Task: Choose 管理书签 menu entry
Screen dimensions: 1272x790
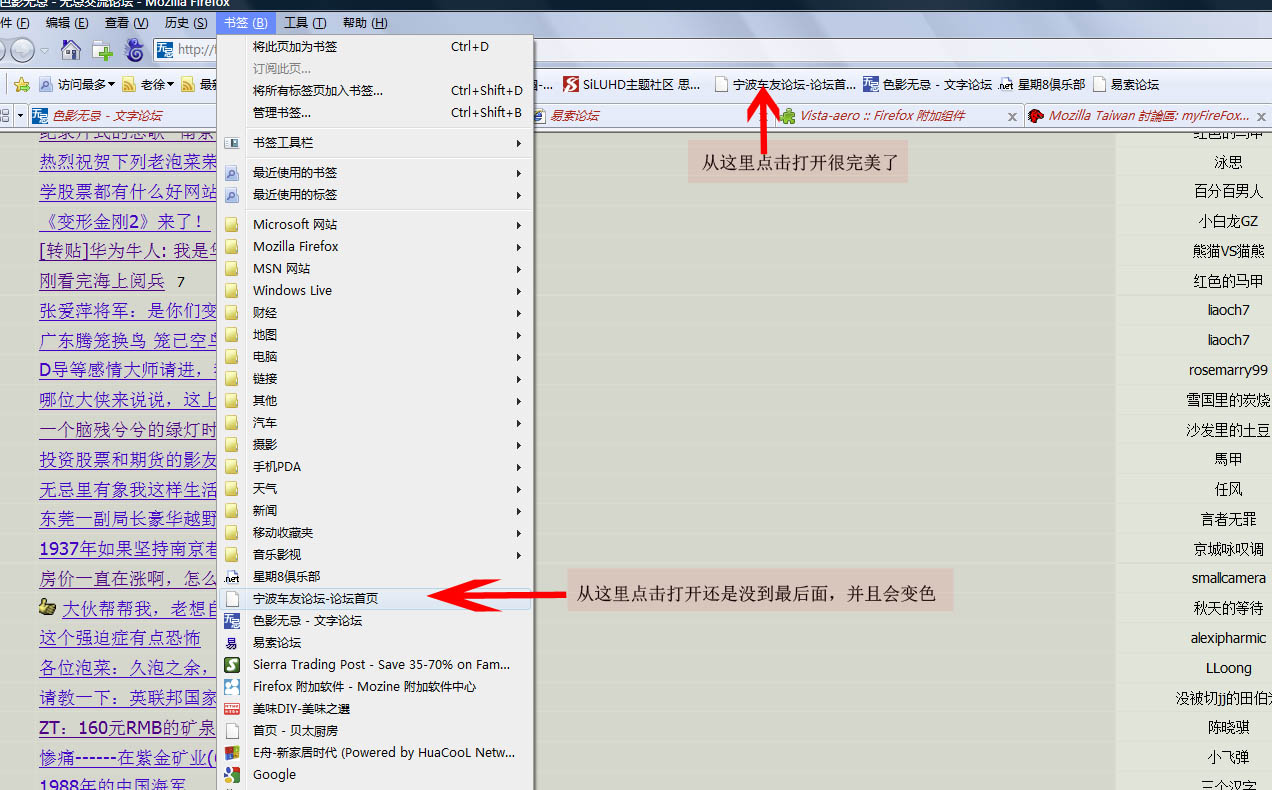Action: 375,113
